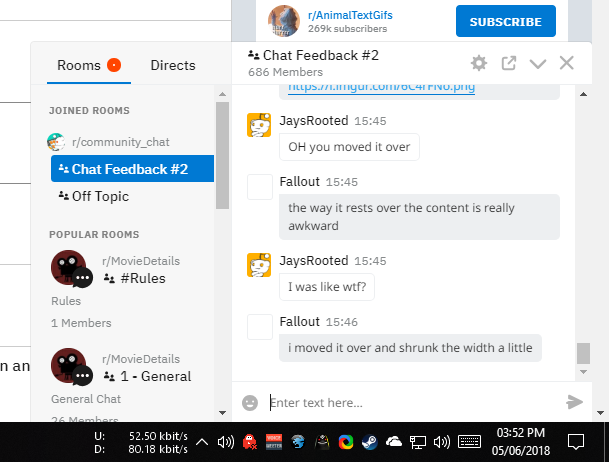Viewport: 609px width, 462px height.
Task: Open the imgur.com image link
Action: [x=381, y=88]
